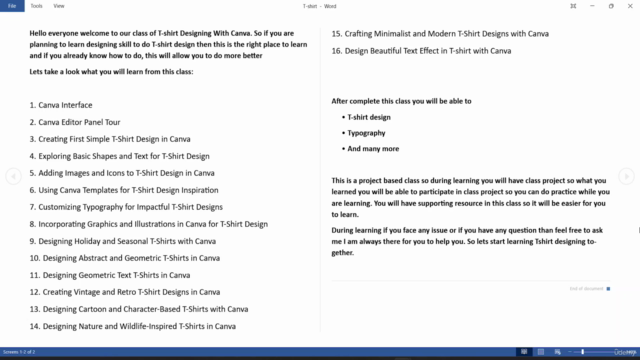The width and height of the screenshot is (640, 360).
Task: Click 'Using Canva Templates' list item
Action: (124, 190)
